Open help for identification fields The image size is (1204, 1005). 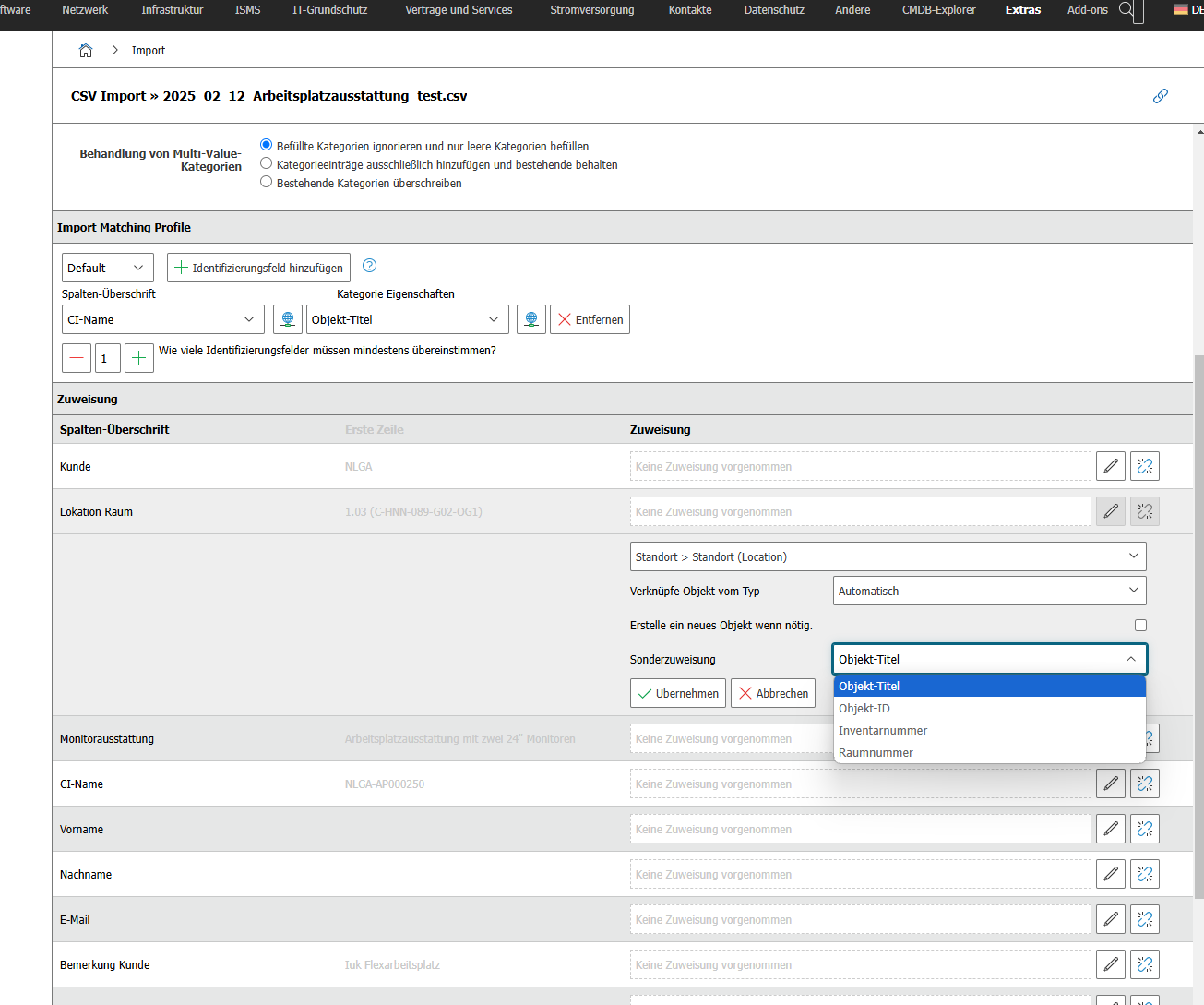[369, 266]
